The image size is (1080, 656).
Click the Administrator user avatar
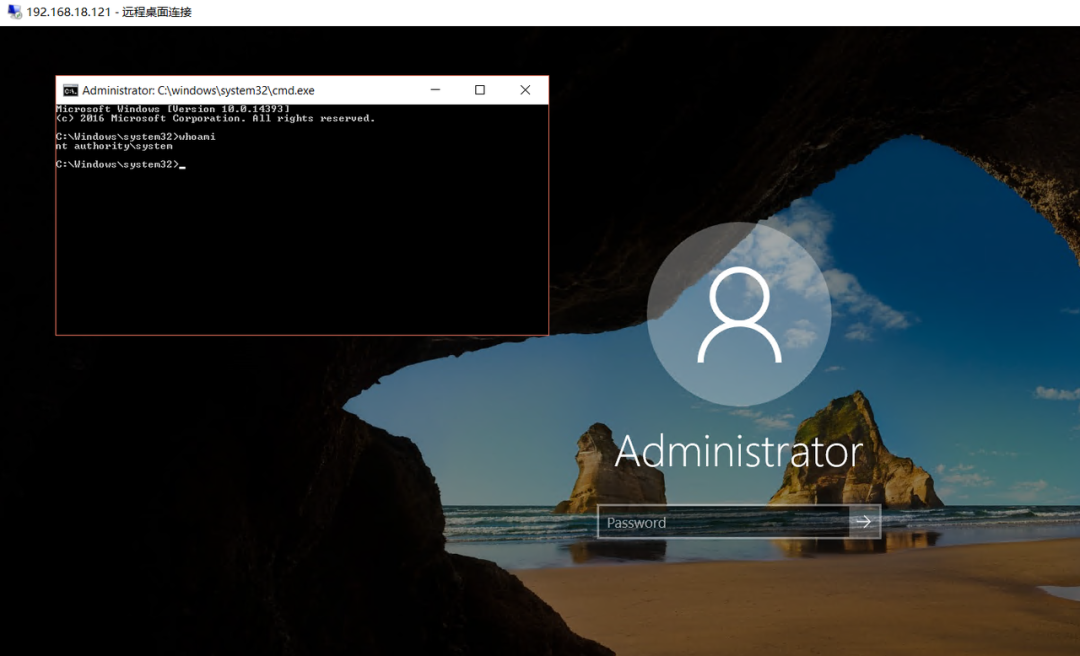[x=739, y=314]
